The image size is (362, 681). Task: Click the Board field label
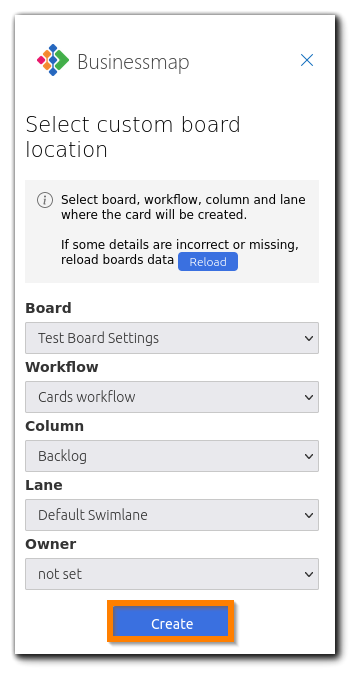48,308
